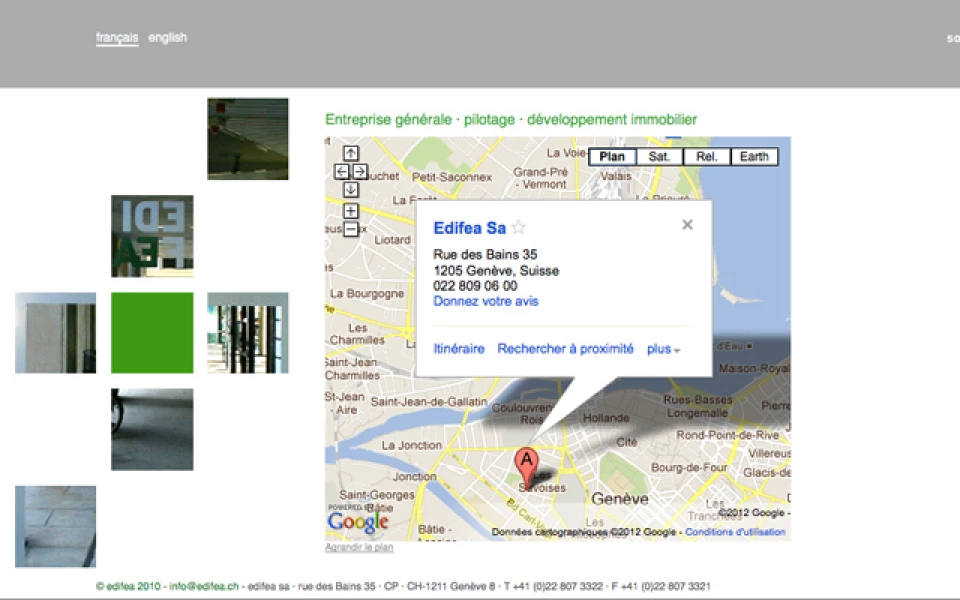Image resolution: width=960 pixels, height=600 pixels.
Task: Click the 'La Jonction' map label
Action: tap(411, 445)
